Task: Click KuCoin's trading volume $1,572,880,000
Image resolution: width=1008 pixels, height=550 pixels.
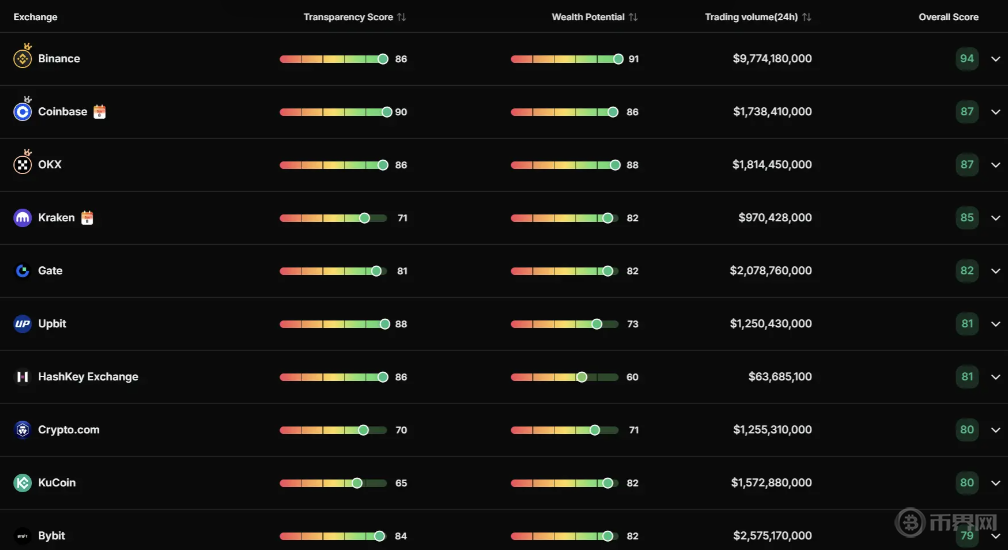Action: (x=771, y=483)
